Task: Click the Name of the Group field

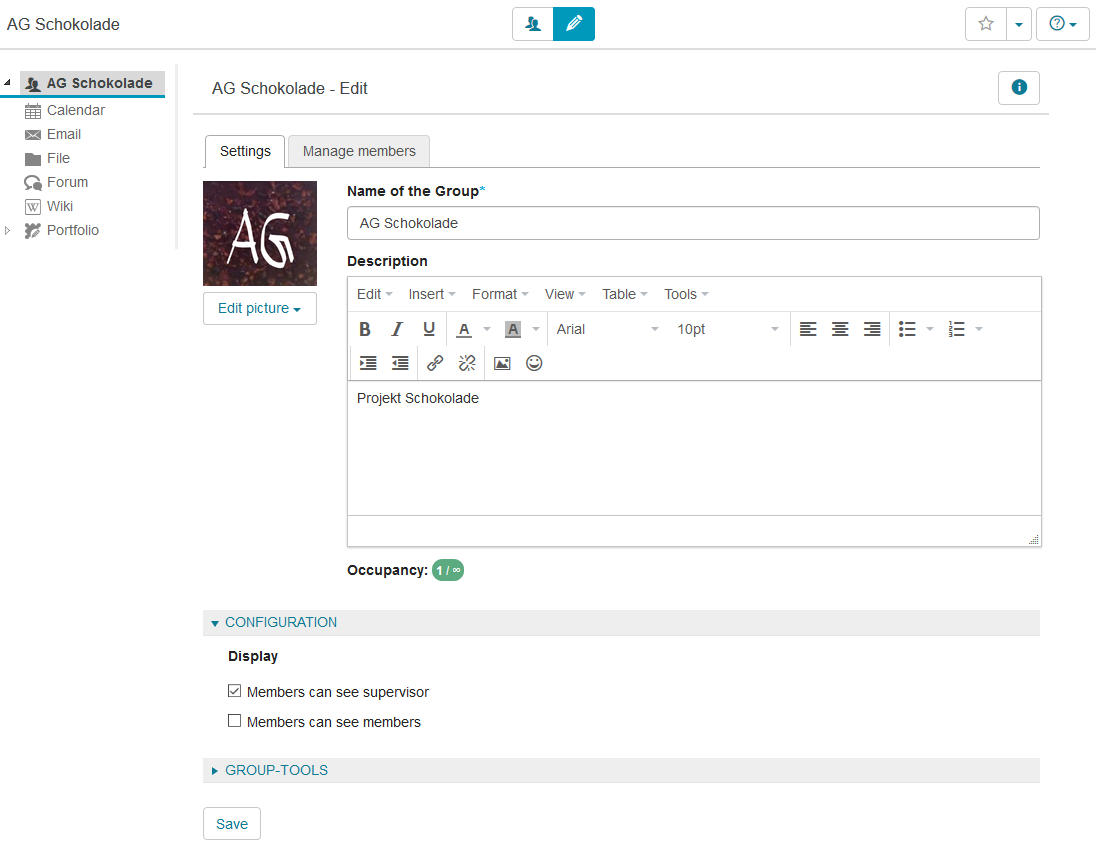Action: (692, 223)
